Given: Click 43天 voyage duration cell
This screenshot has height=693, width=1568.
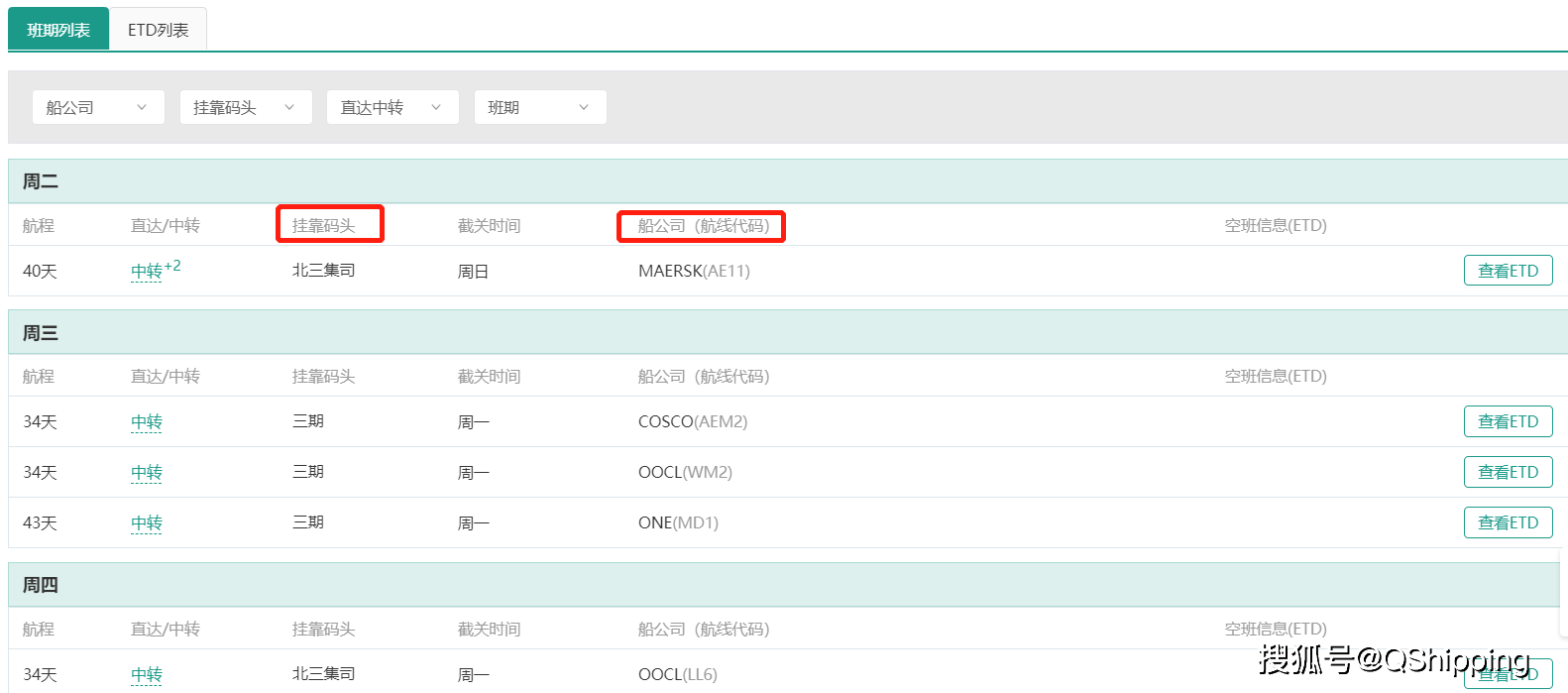Looking at the screenshot, I should pyautogui.click(x=40, y=522).
